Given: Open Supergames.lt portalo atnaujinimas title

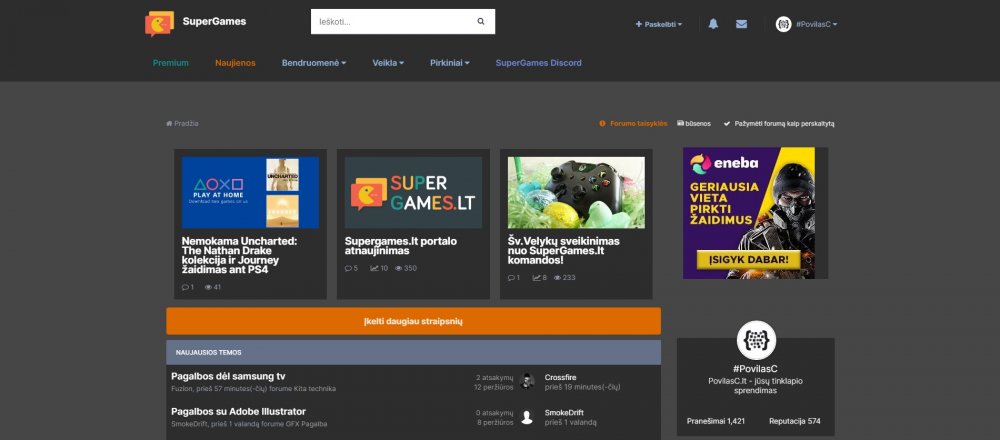Looking at the screenshot, I should 401,246.
